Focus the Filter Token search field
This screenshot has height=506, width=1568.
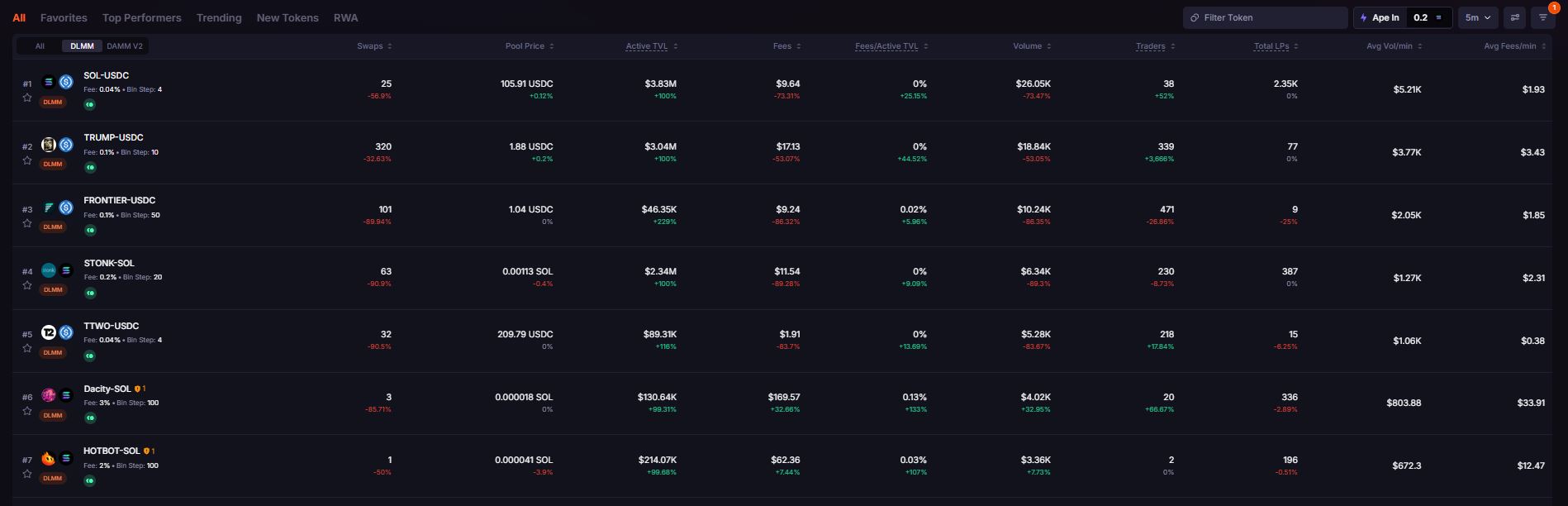coord(1265,17)
